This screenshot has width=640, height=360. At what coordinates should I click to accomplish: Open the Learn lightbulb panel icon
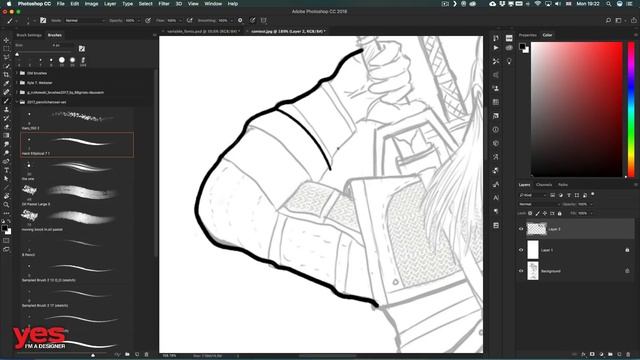[509, 61]
